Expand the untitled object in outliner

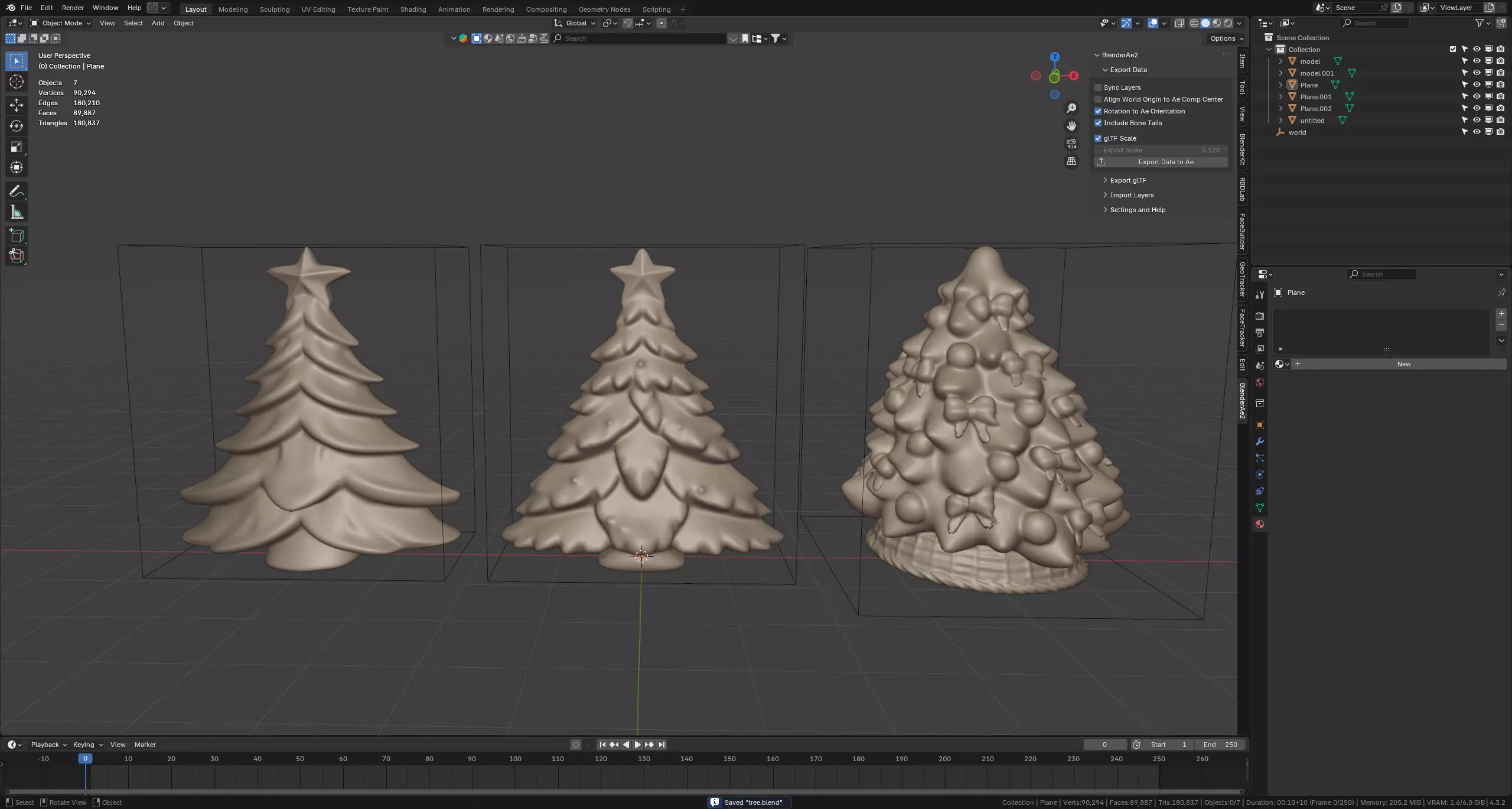tap(1280, 120)
